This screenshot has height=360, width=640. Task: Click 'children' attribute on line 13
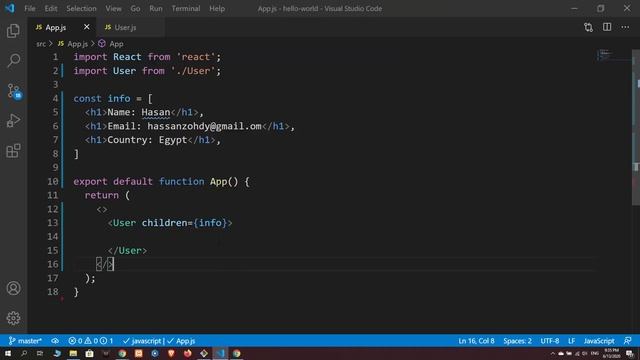coord(164,223)
